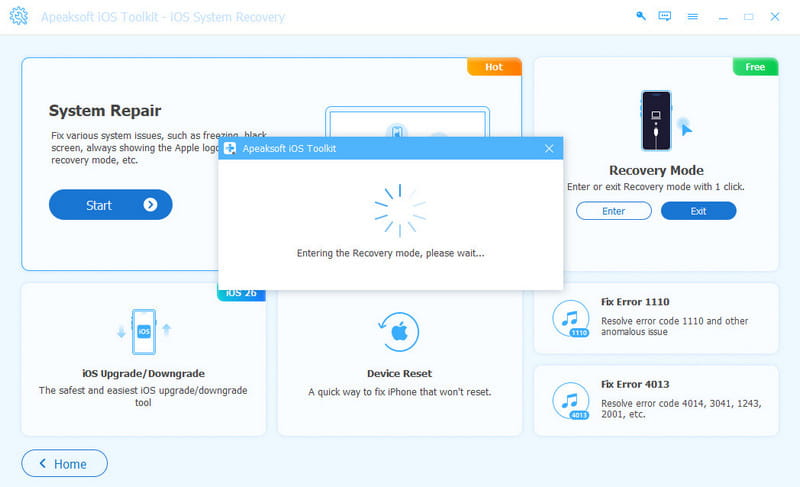Click Exit recovery mode button
This screenshot has width=800, height=487.
[x=698, y=211]
